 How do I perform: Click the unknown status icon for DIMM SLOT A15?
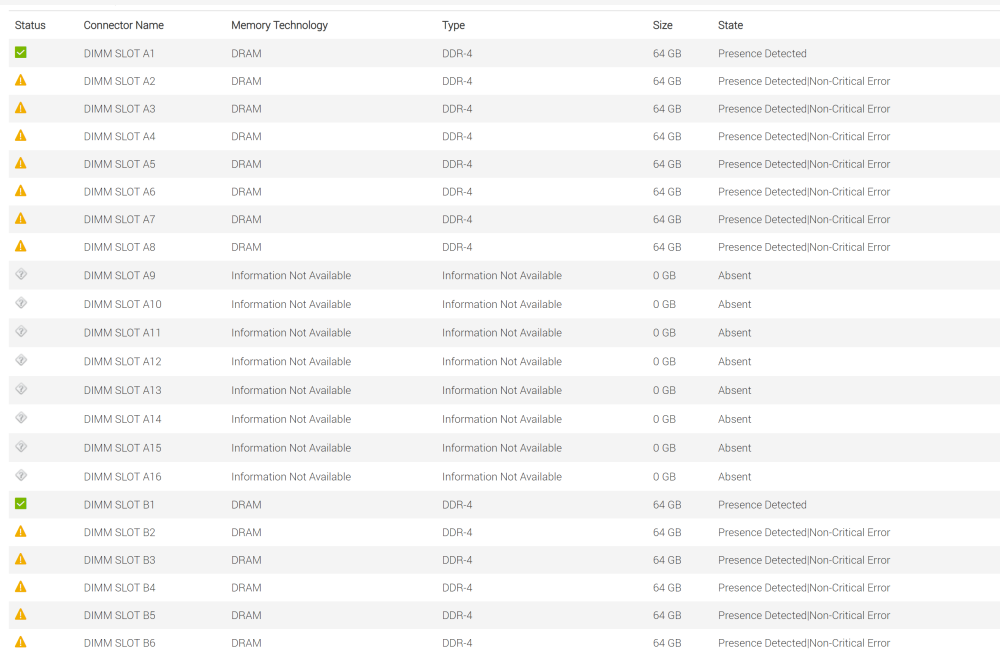point(21,446)
